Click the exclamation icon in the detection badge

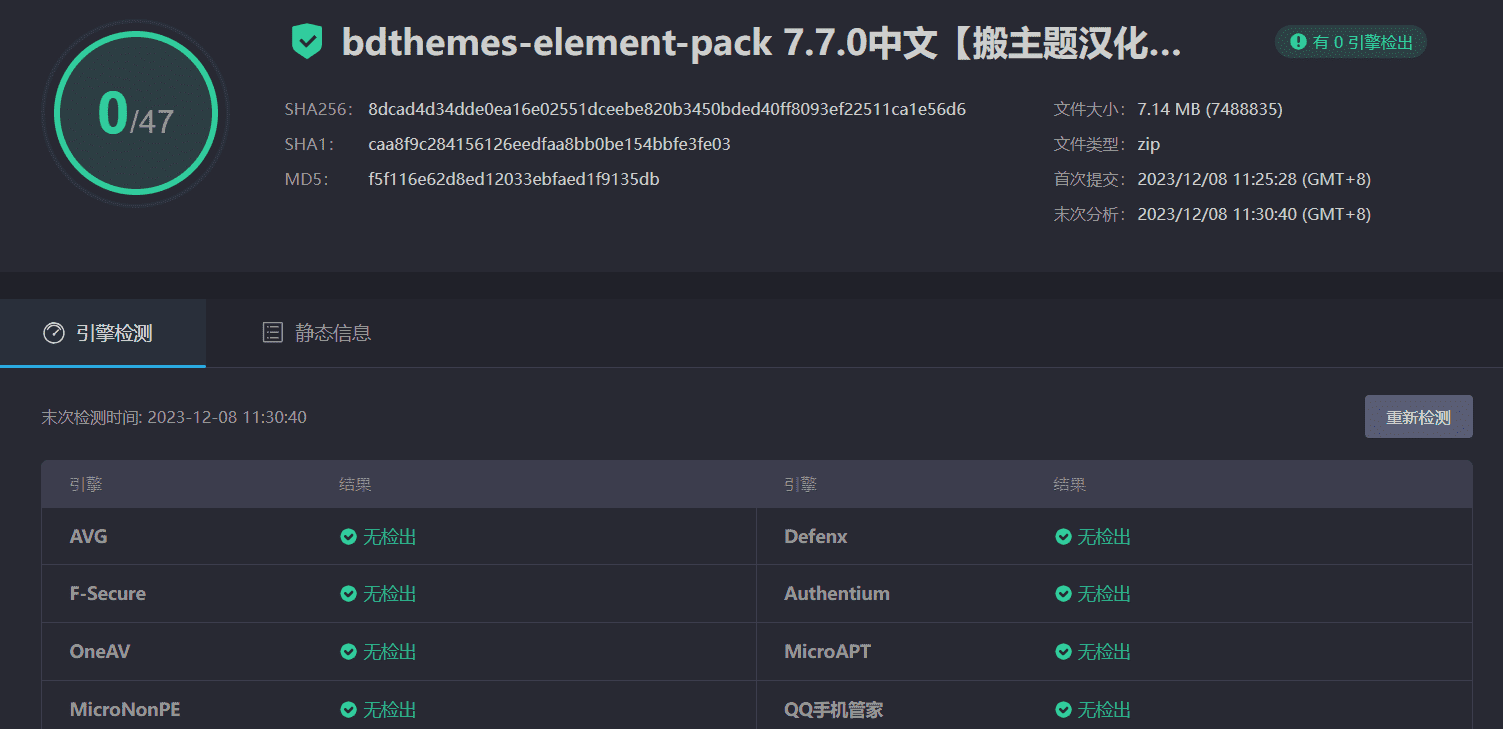(1298, 42)
